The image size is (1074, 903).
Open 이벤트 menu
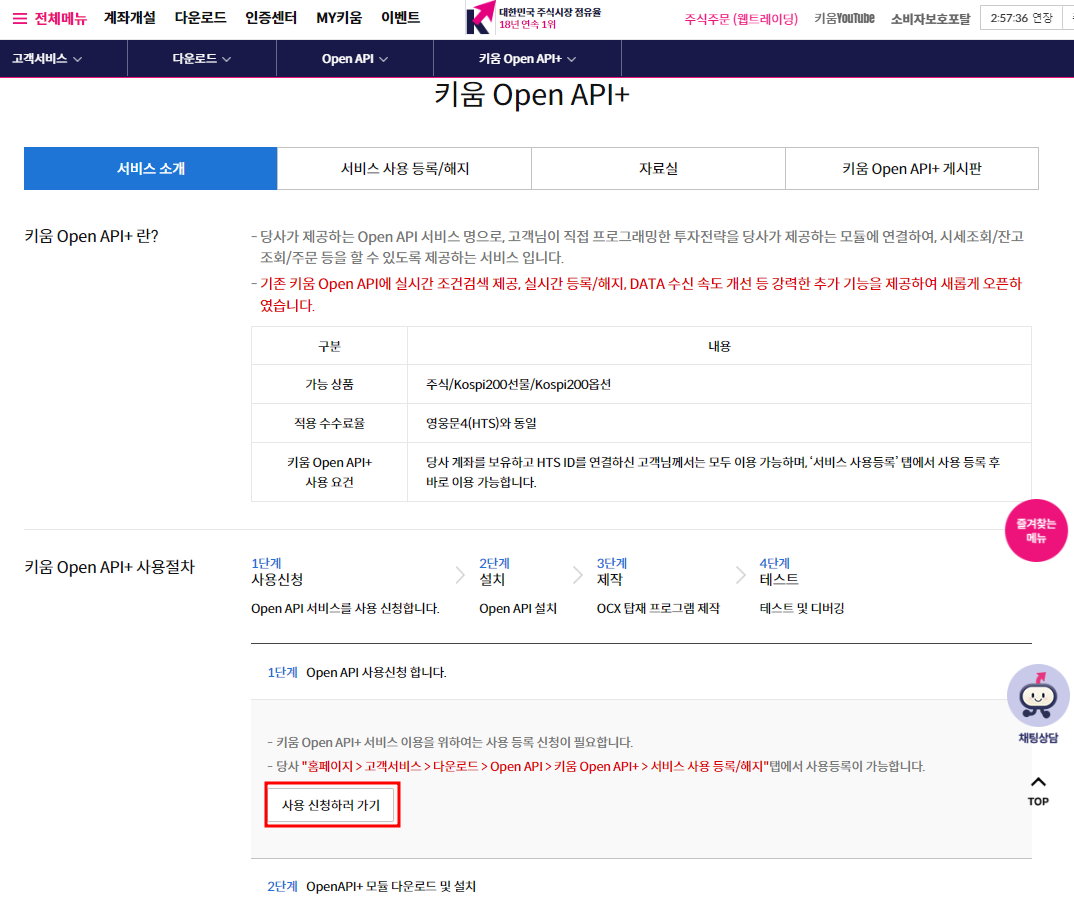tap(400, 18)
